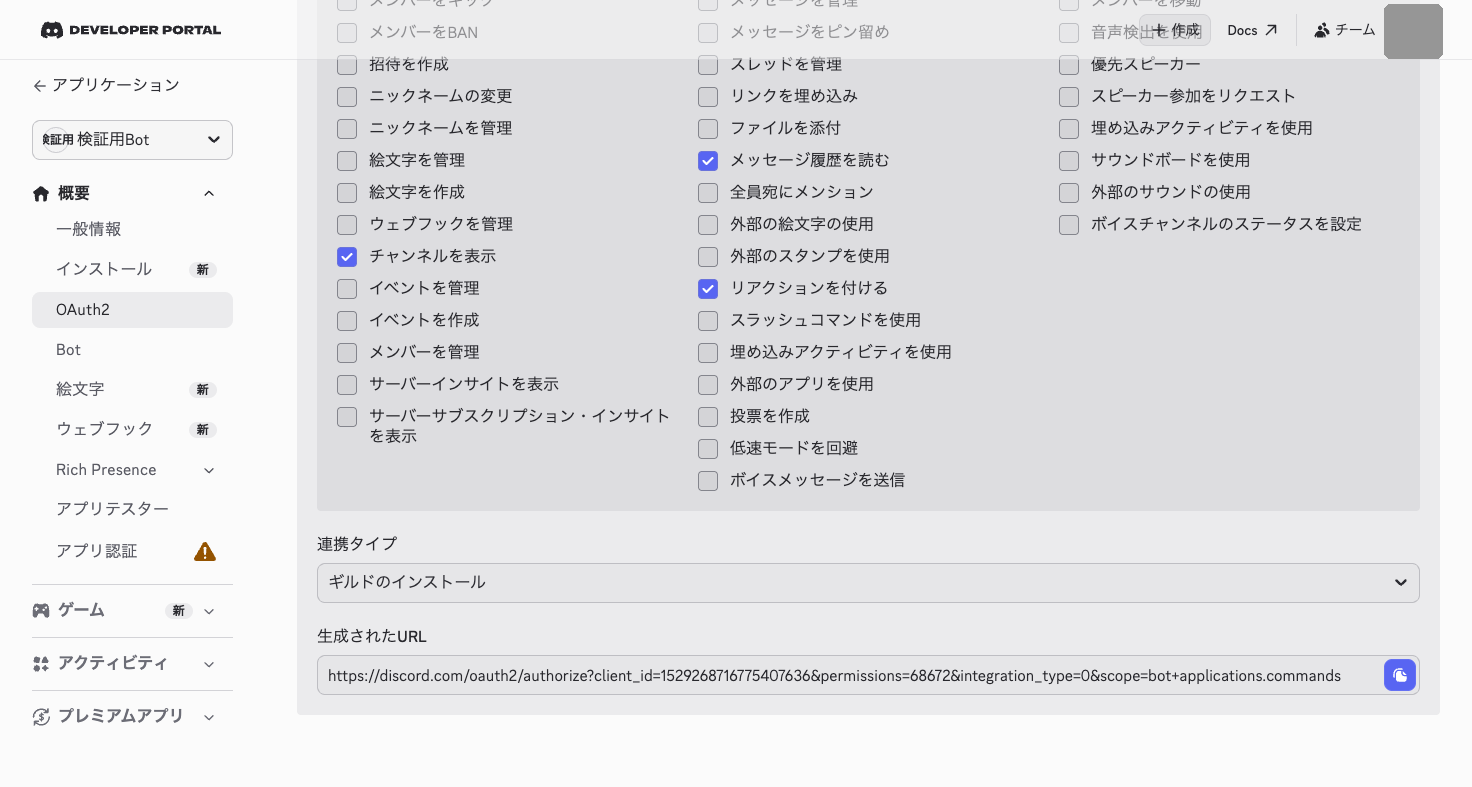Image resolution: width=1472 pixels, height=787 pixels.
Task: Open the Docs link
Action: pyautogui.click(x=1252, y=30)
